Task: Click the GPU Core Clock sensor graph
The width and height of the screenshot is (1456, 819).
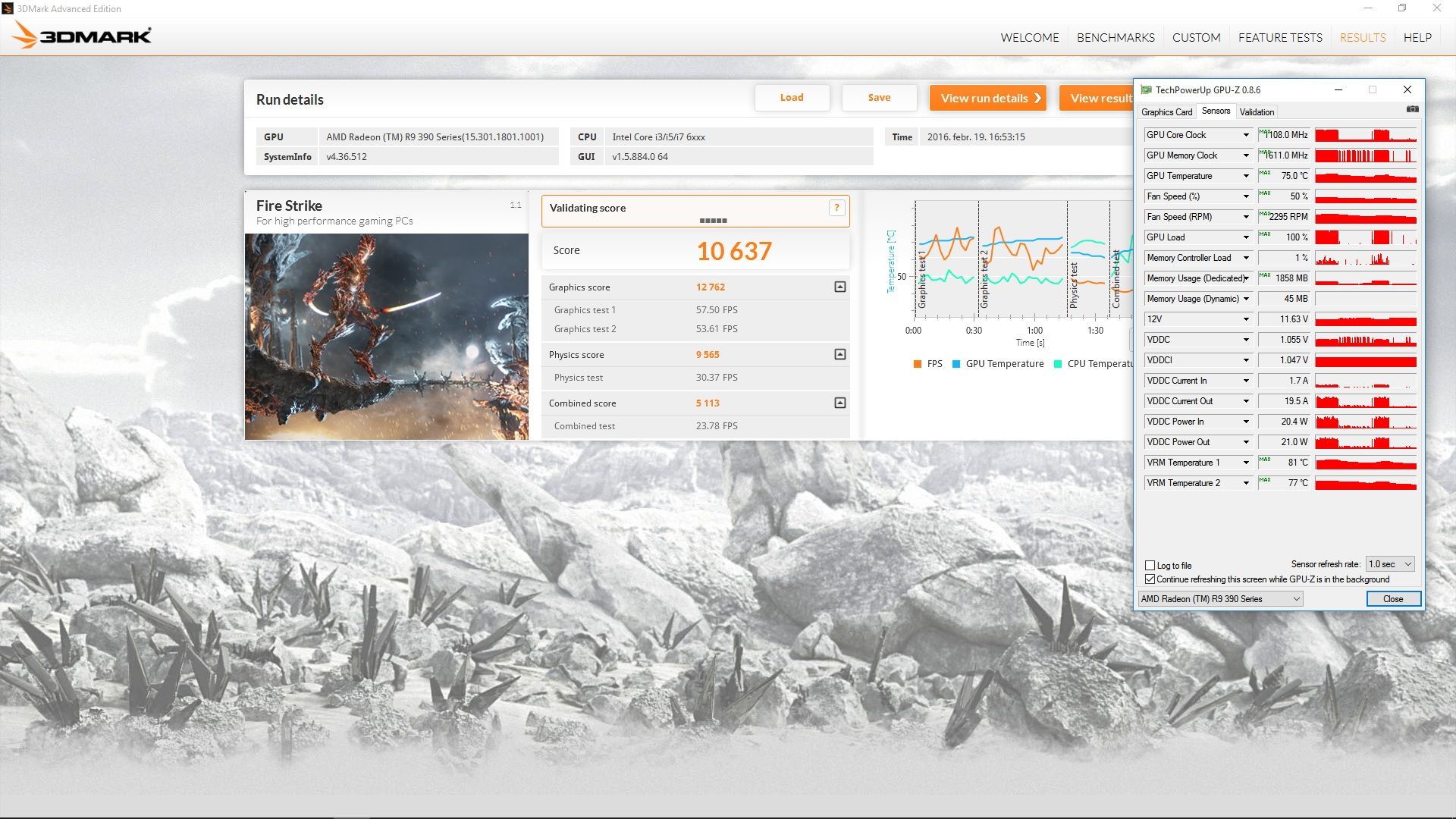Action: click(1366, 135)
